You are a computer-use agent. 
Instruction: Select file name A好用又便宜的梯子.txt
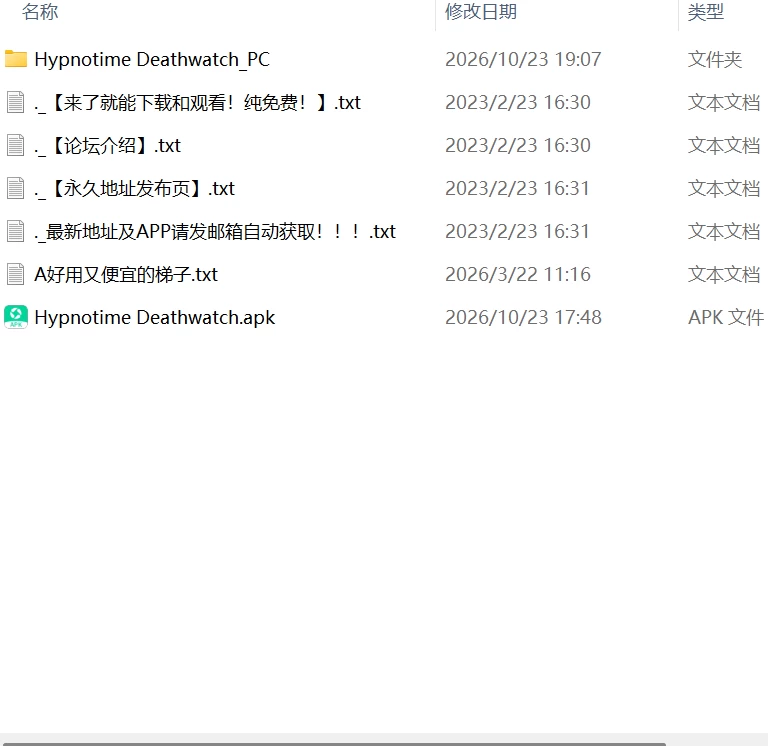click(126, 275)
